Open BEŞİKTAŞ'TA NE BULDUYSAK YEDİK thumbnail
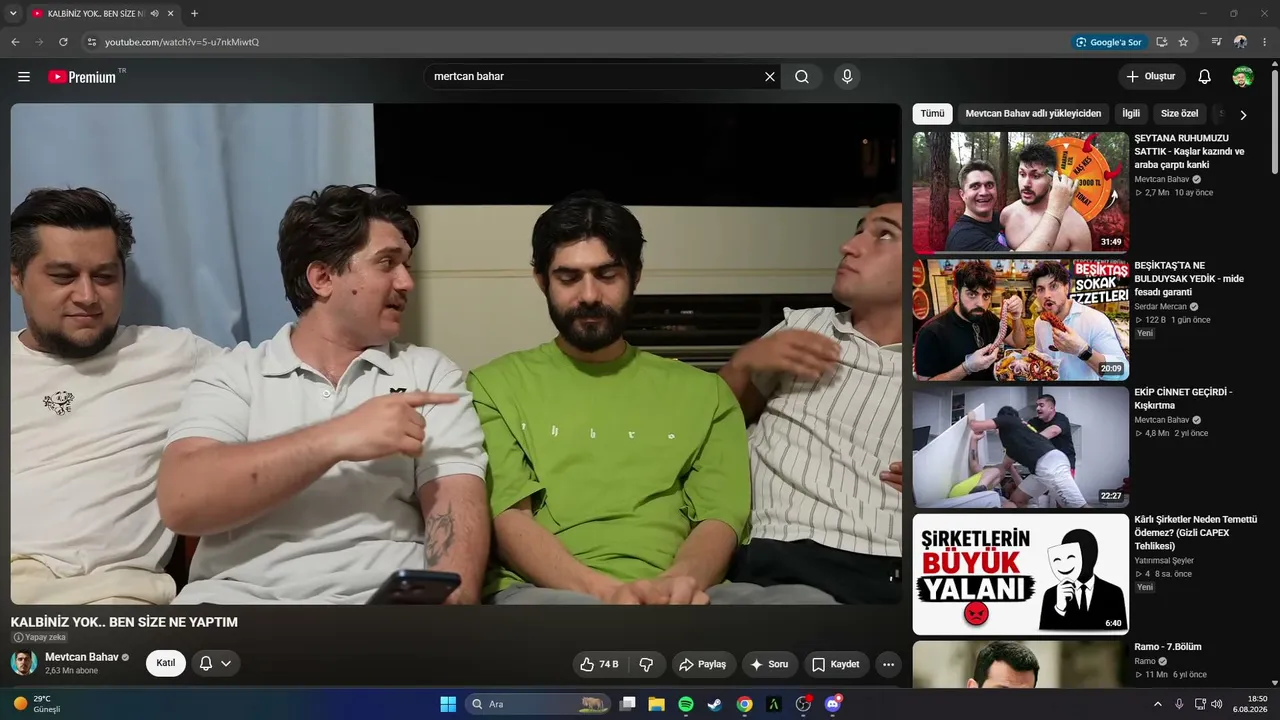 pyautogui.click(x=1020, y=320)
